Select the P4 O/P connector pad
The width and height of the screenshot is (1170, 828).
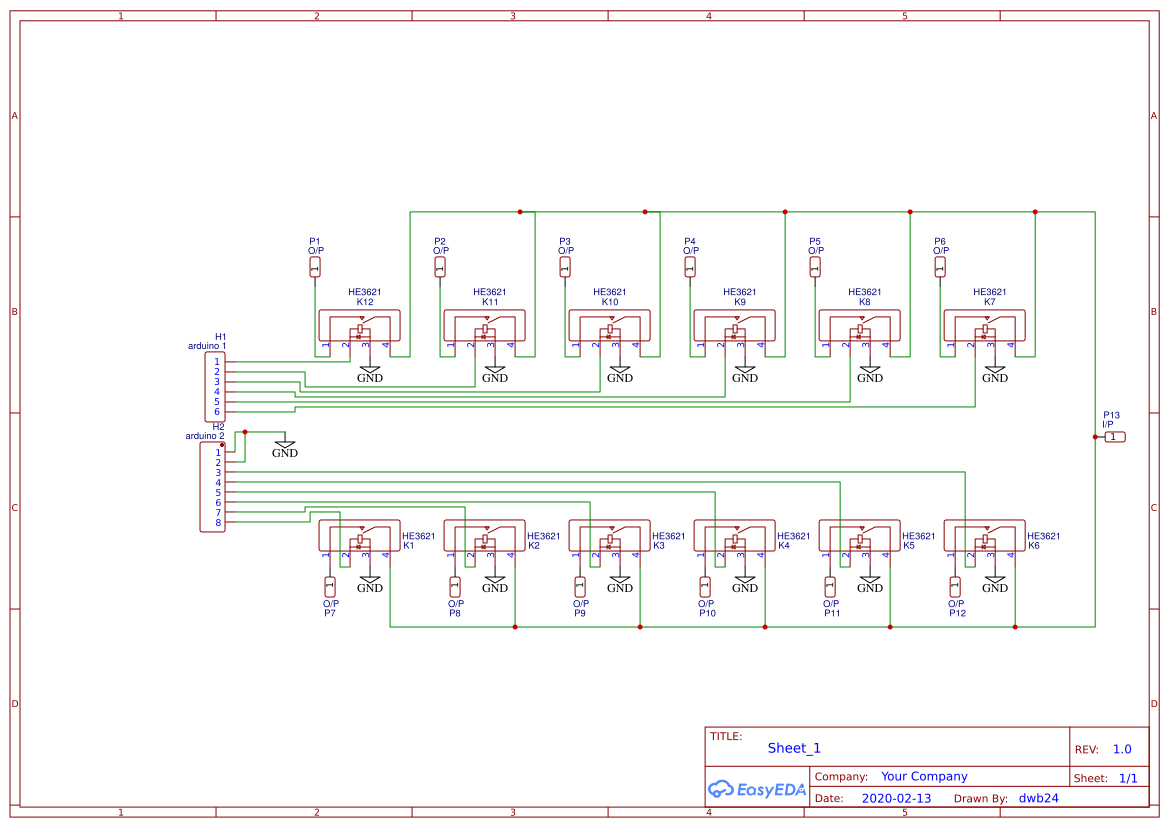coord(690,267)
